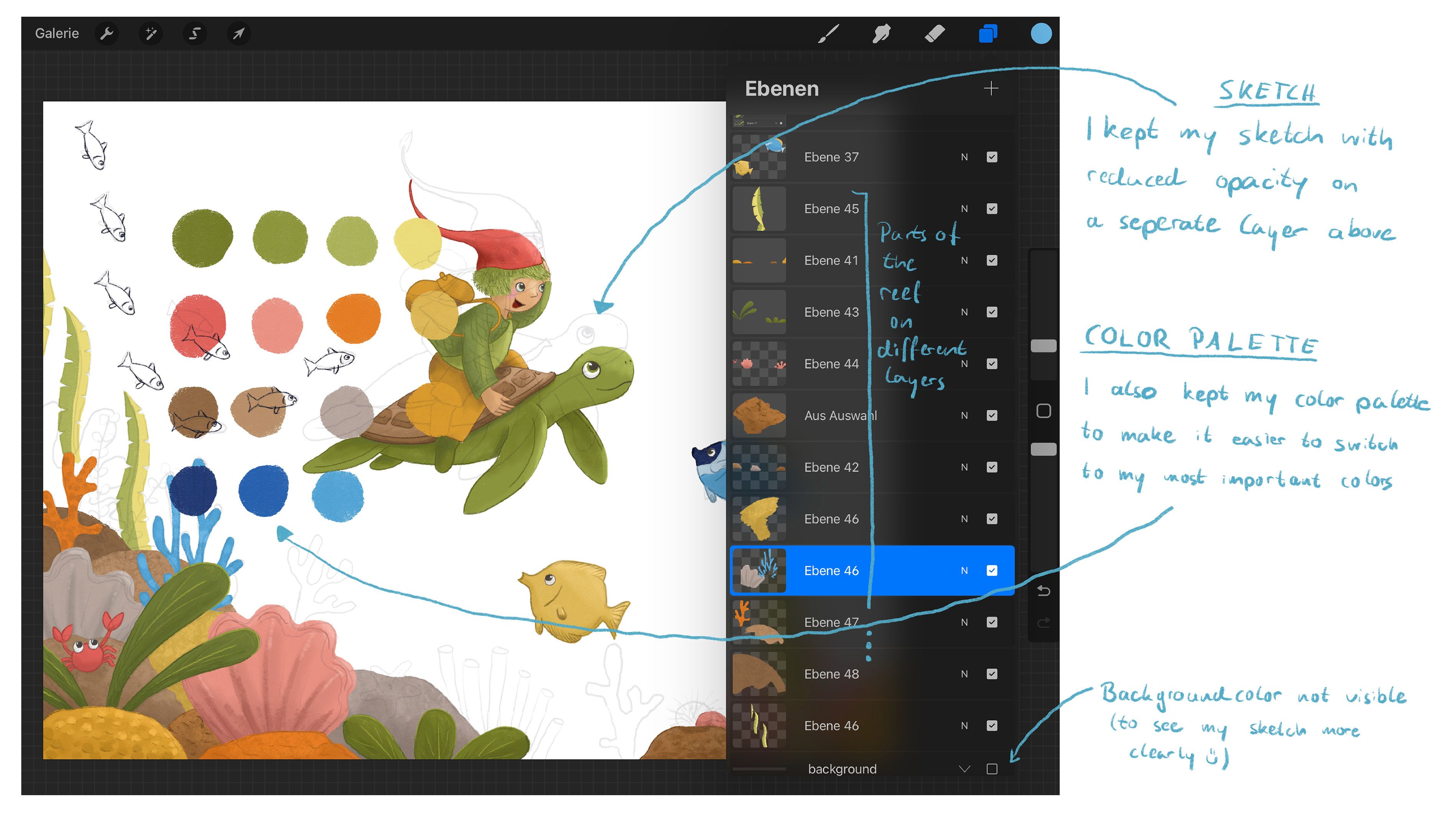
Task: Tap the undo arrow in sidebar
Action: (x=1043, y=591)
